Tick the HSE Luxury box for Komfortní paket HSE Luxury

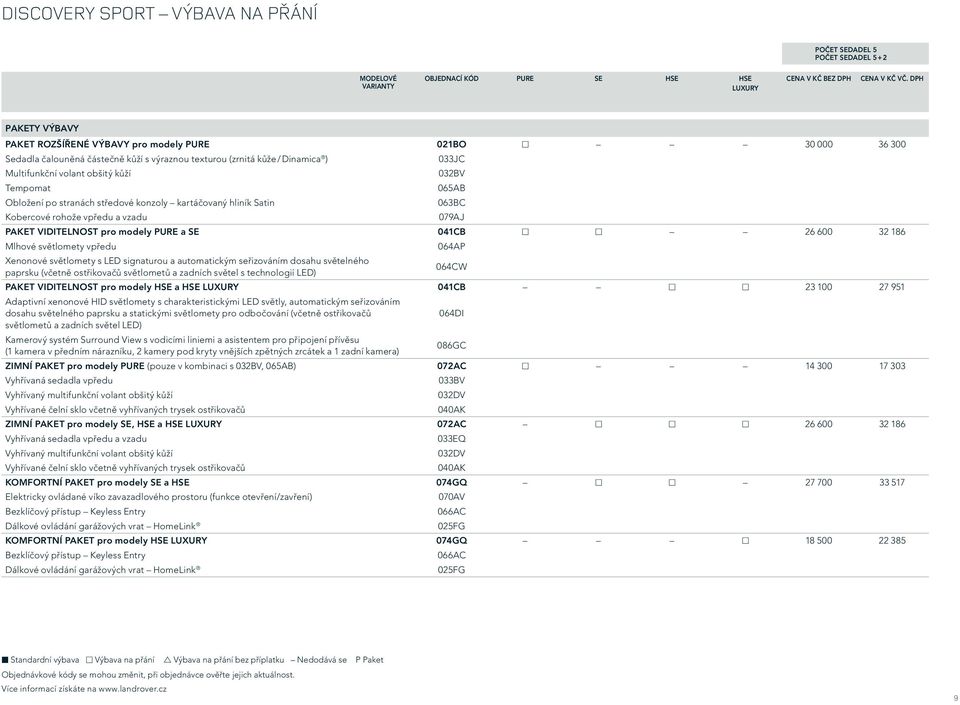(x=745, y=540)
